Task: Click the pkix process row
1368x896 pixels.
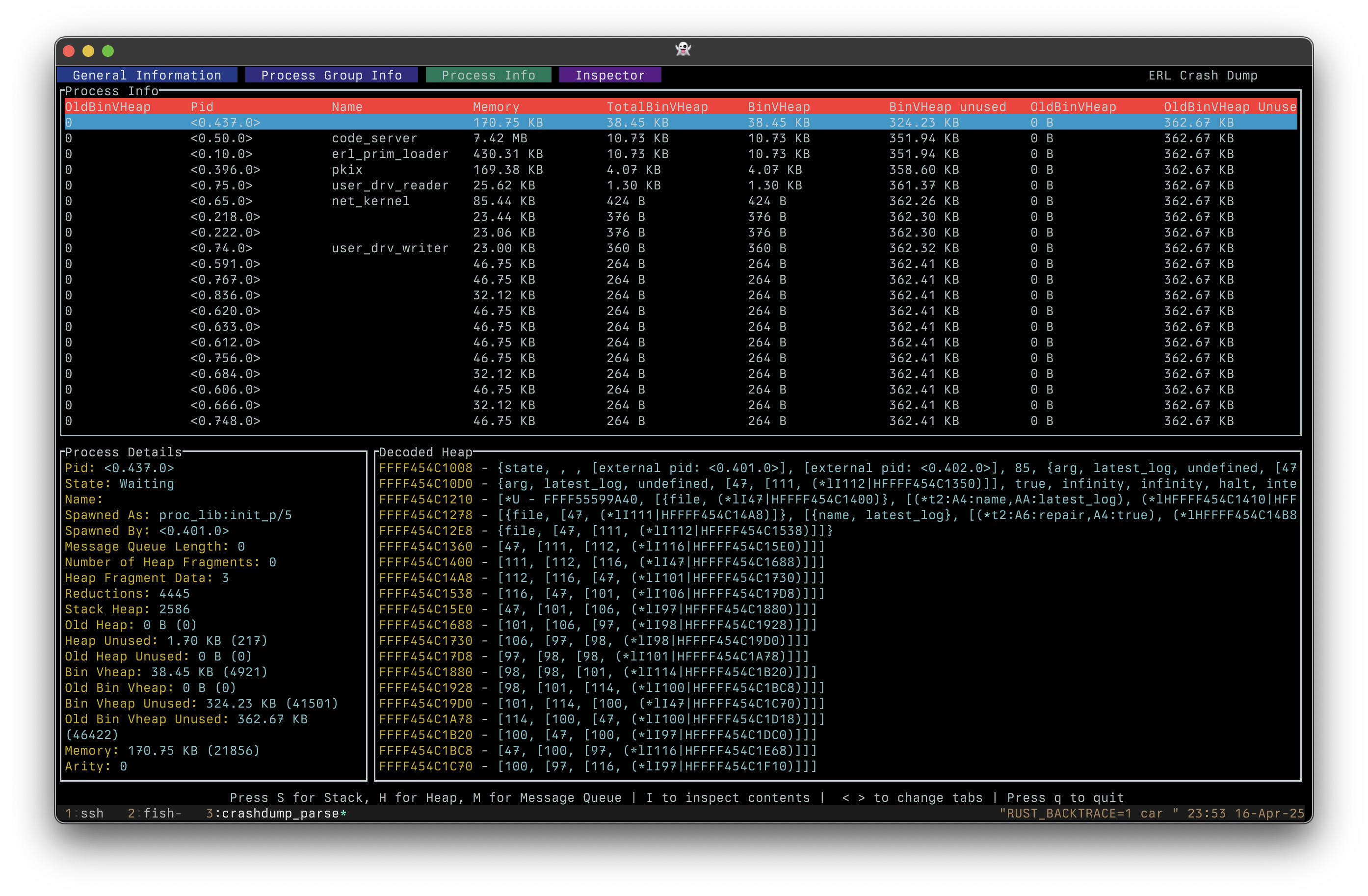Action: [346, 170]
